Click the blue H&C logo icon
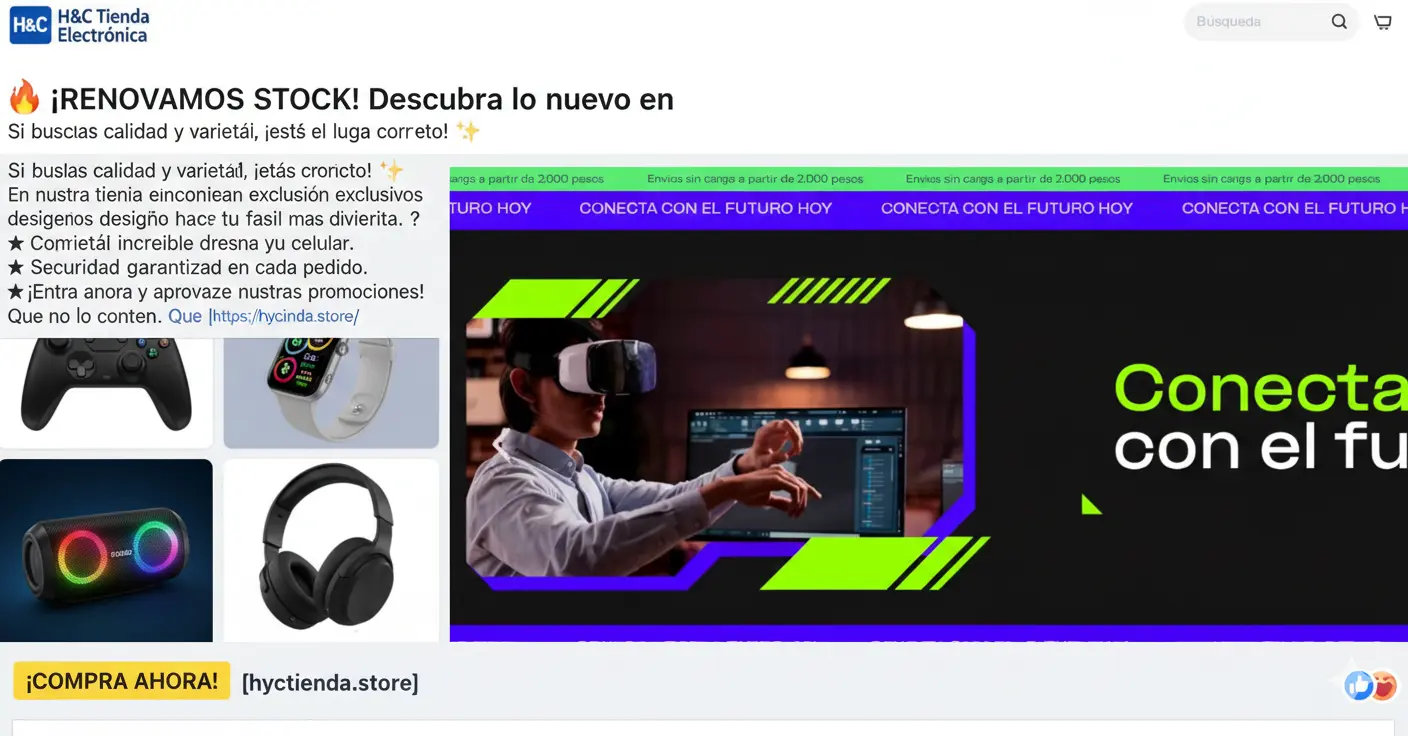Viewport: 1408px width, 736px height. 30,25
